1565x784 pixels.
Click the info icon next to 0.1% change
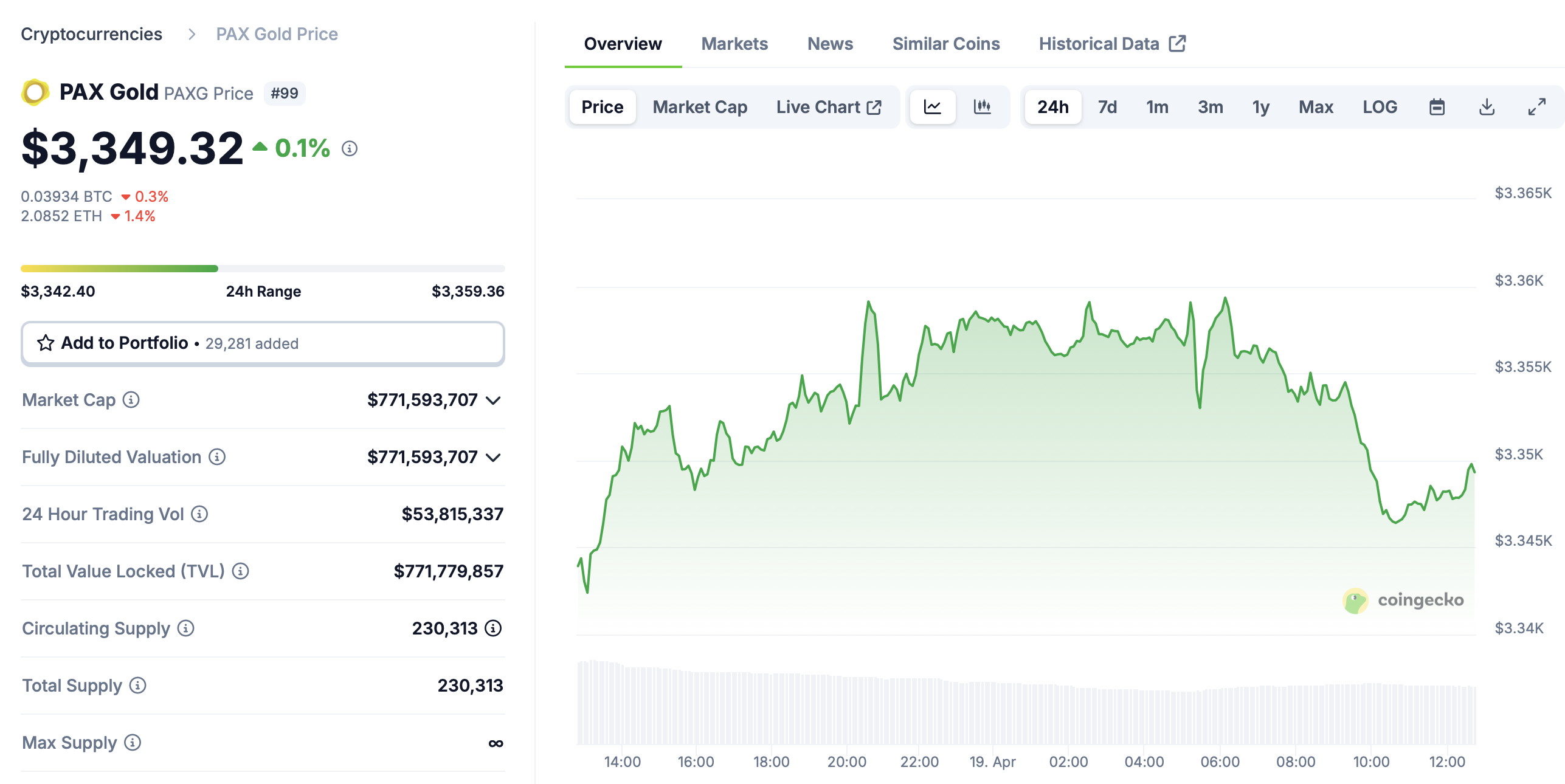click(x=350, y=148)
